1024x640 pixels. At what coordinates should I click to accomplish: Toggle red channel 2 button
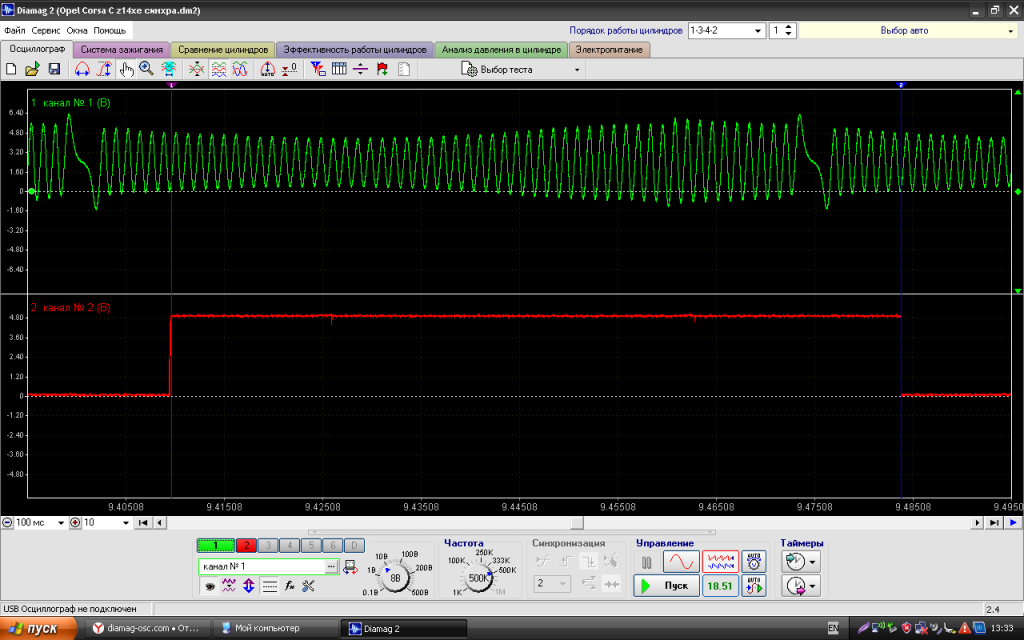246,545
